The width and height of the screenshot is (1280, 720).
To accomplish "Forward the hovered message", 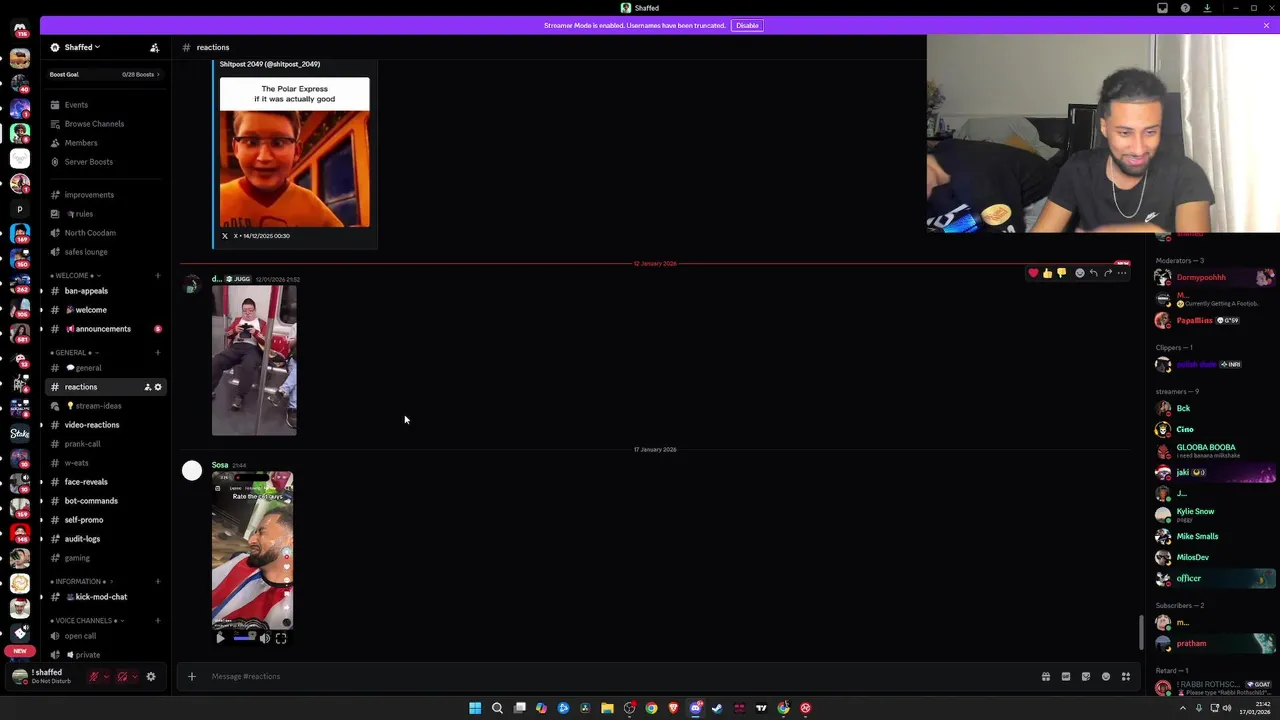I will (1107, 273).
